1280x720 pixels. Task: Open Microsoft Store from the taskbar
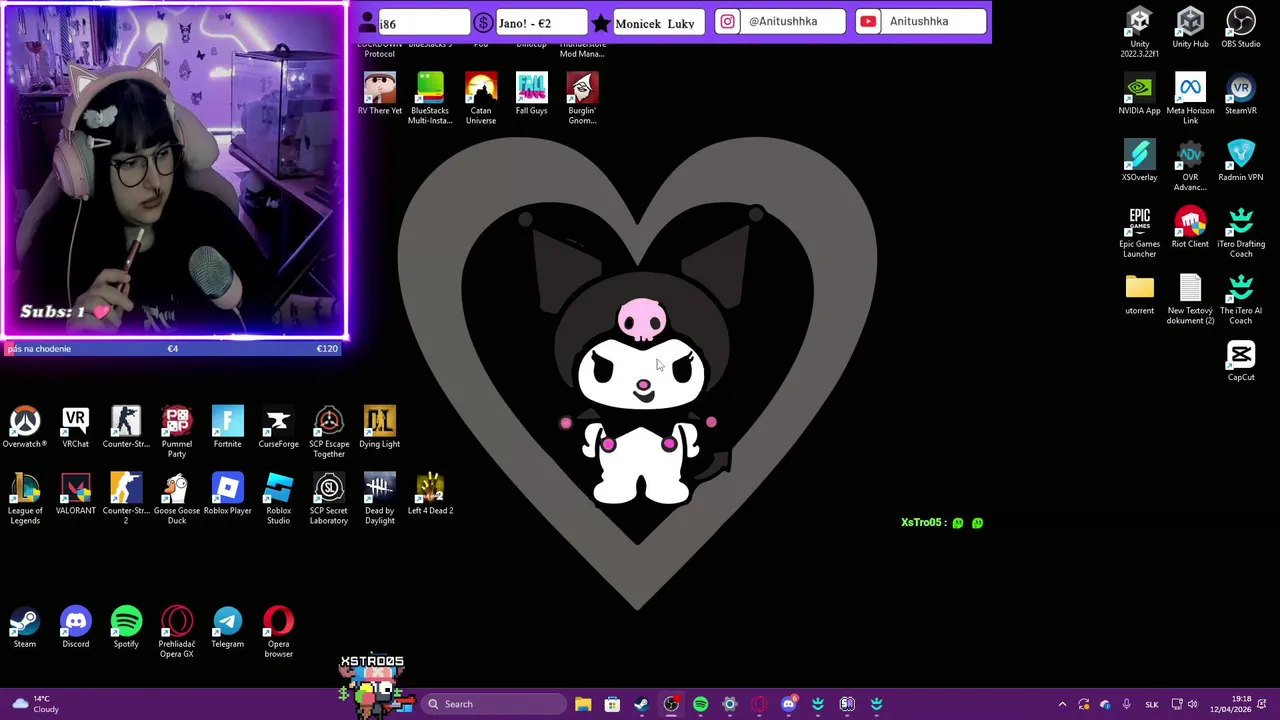[612, 704]
